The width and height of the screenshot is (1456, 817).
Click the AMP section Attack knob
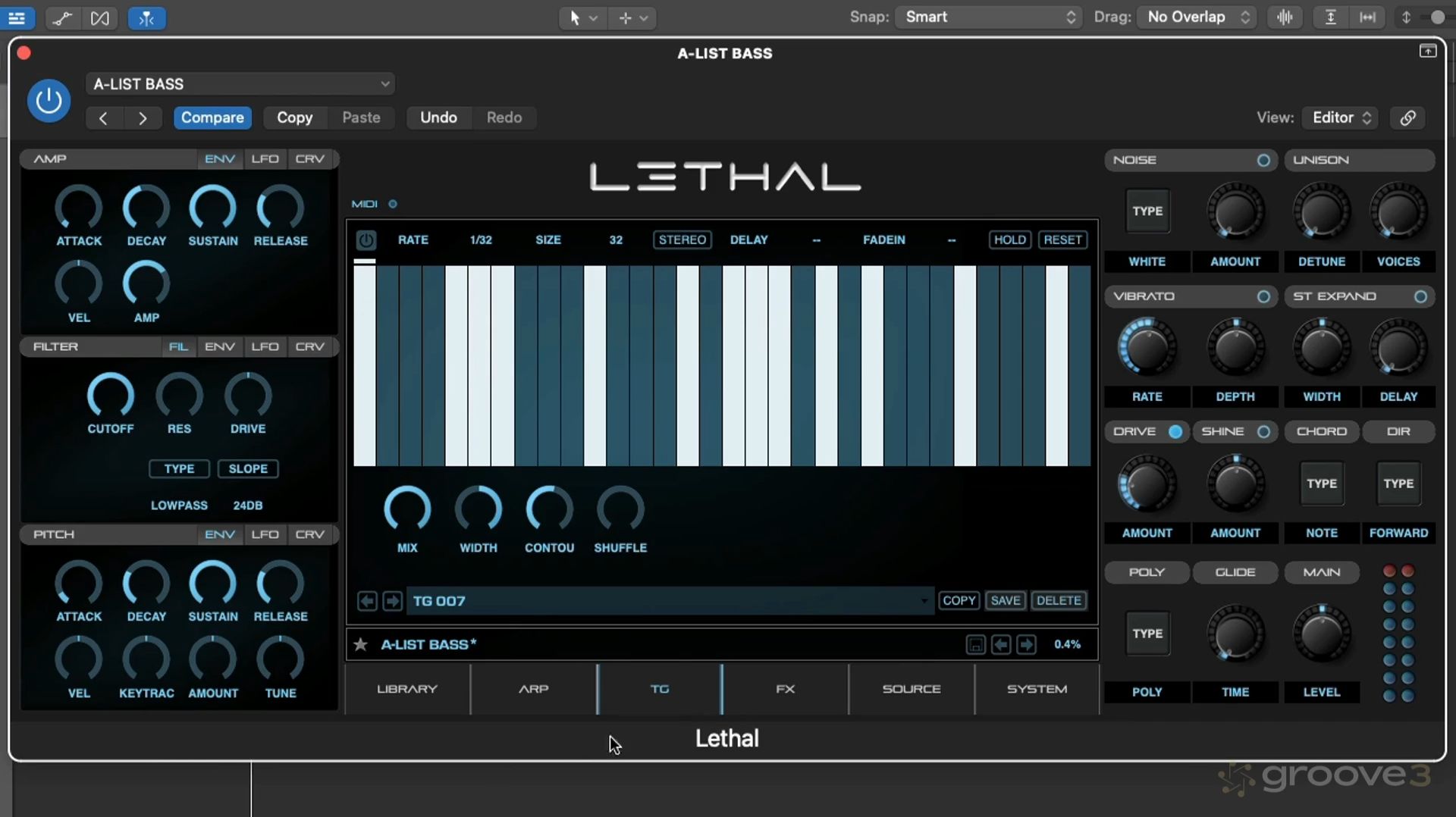click(x=79, y=208)
